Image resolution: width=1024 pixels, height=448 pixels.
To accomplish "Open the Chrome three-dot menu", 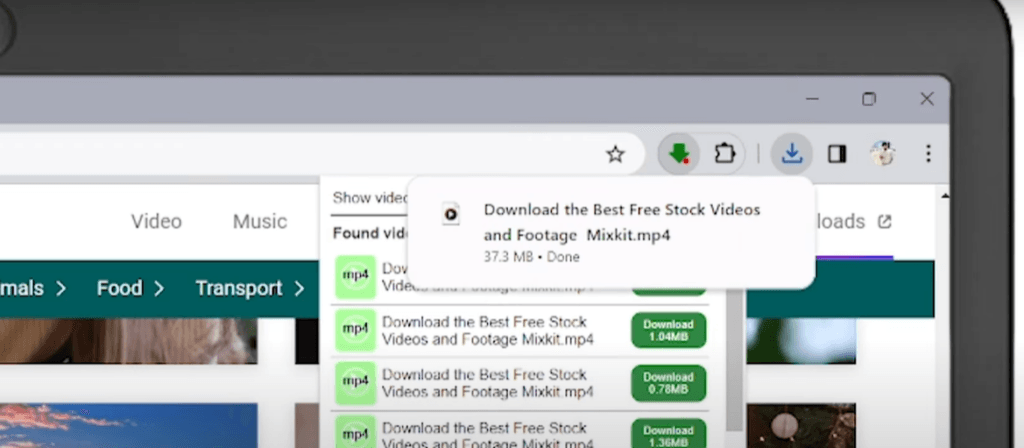I will [x=928, y=154].
